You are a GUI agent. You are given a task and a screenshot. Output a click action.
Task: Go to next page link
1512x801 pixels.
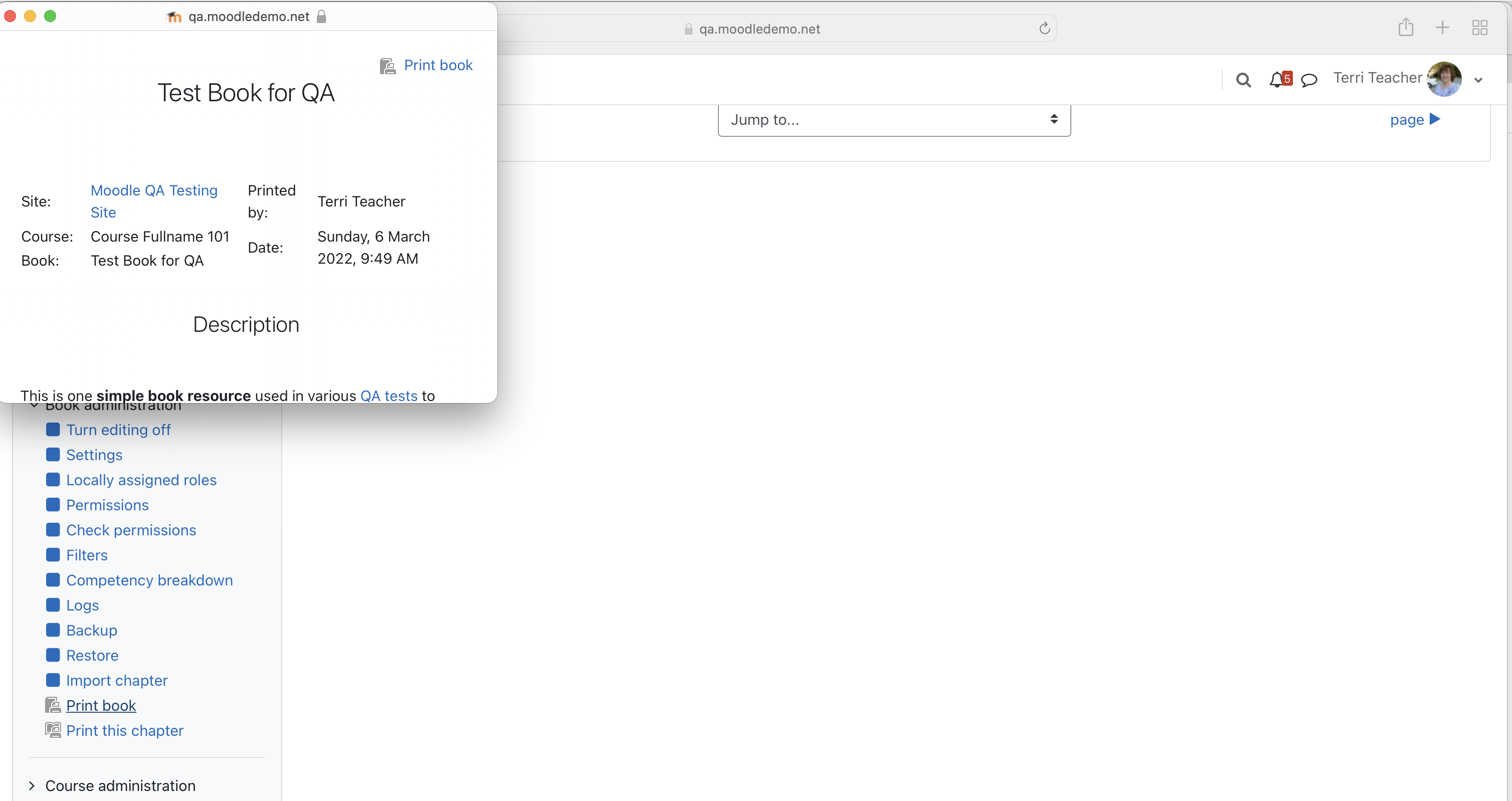1415,120
